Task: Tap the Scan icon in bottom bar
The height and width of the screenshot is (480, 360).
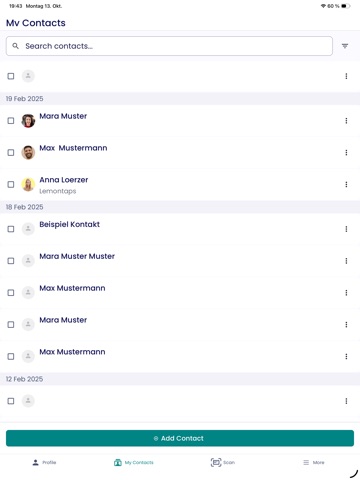Action: click(216, 462)
